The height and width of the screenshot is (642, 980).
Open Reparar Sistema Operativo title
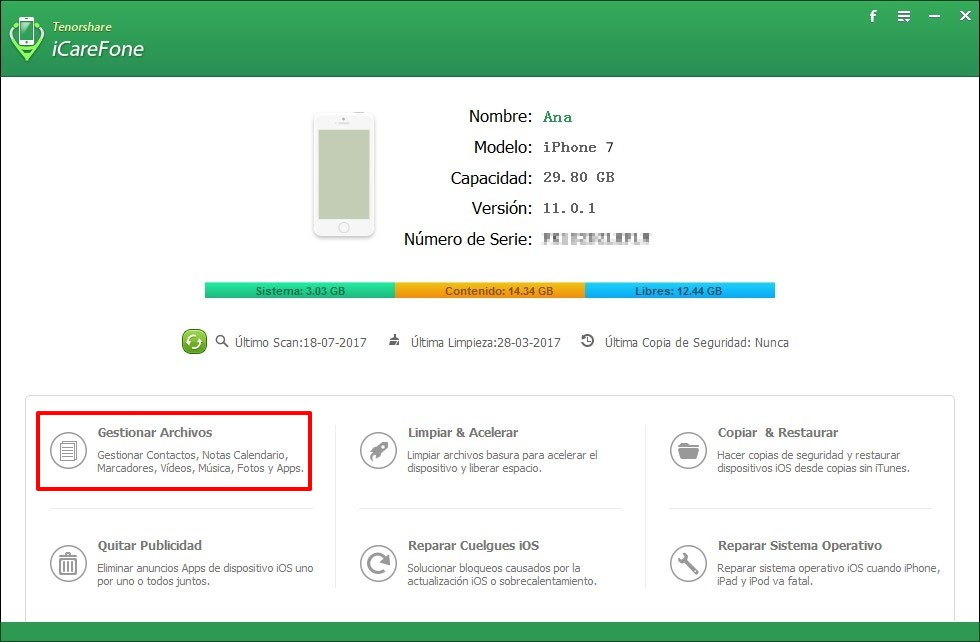tap(799, 546)
